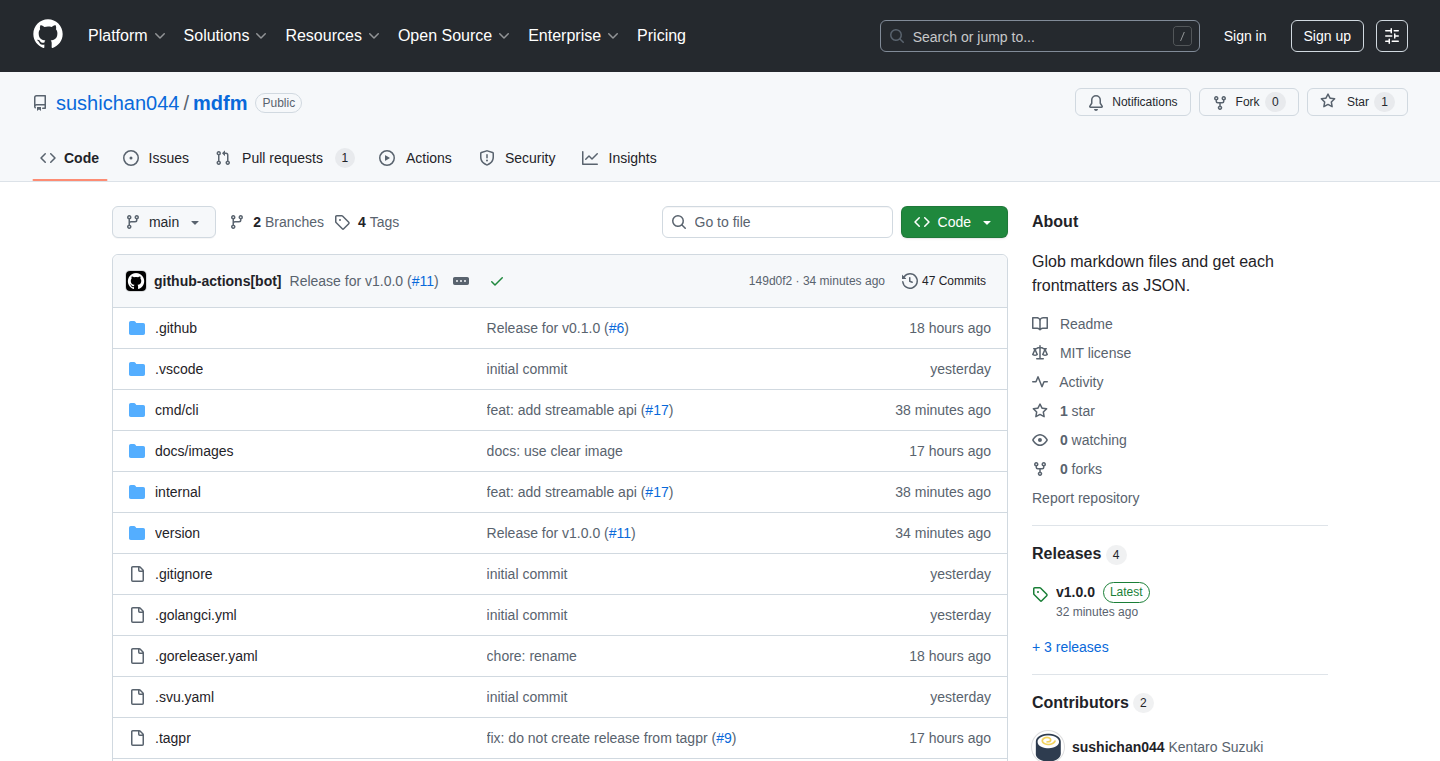Open the Pricing page
Image resolution: width=1440 pixels, height=761 pixels.
[661, 36]
